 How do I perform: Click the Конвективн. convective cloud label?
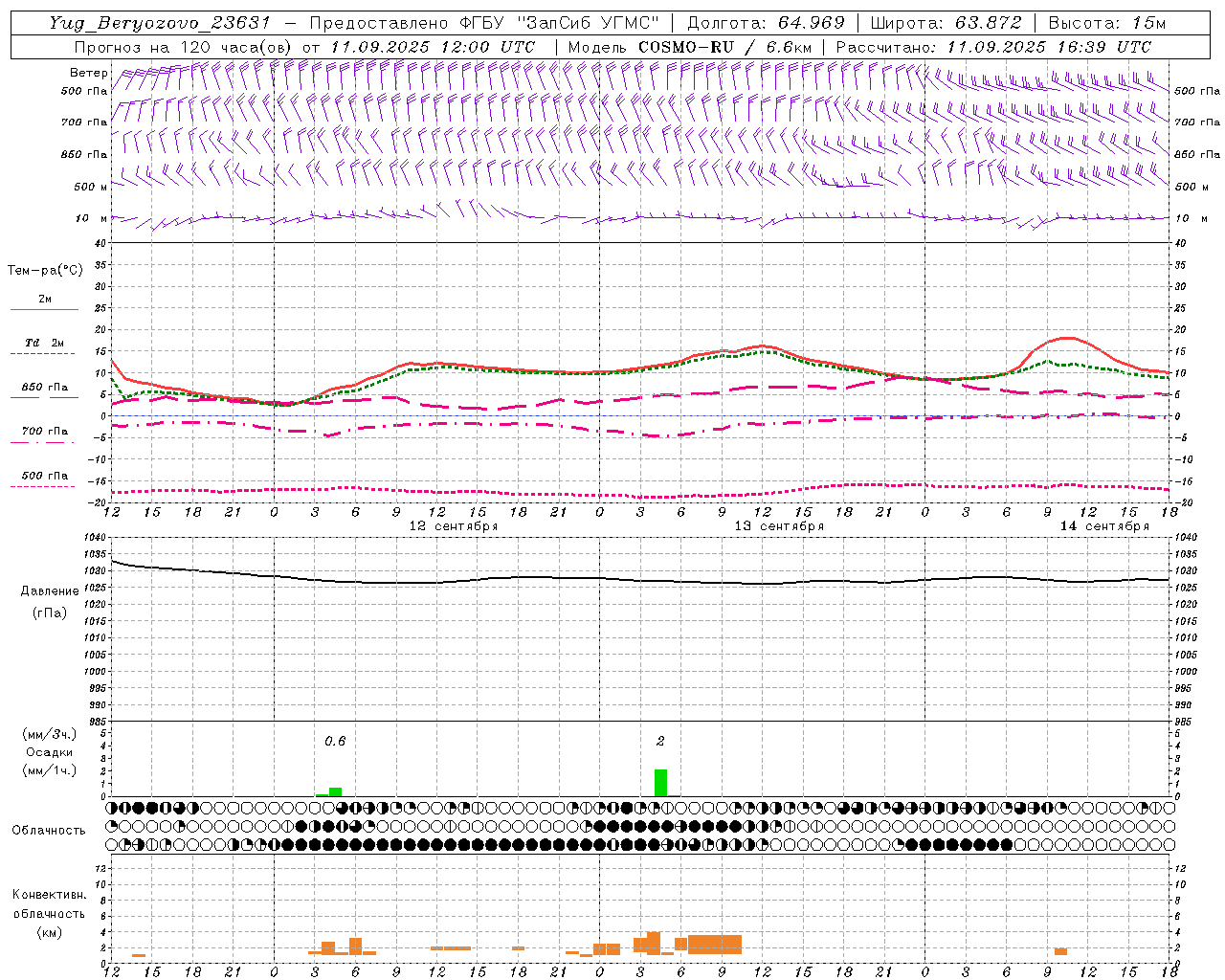point(49,895)
